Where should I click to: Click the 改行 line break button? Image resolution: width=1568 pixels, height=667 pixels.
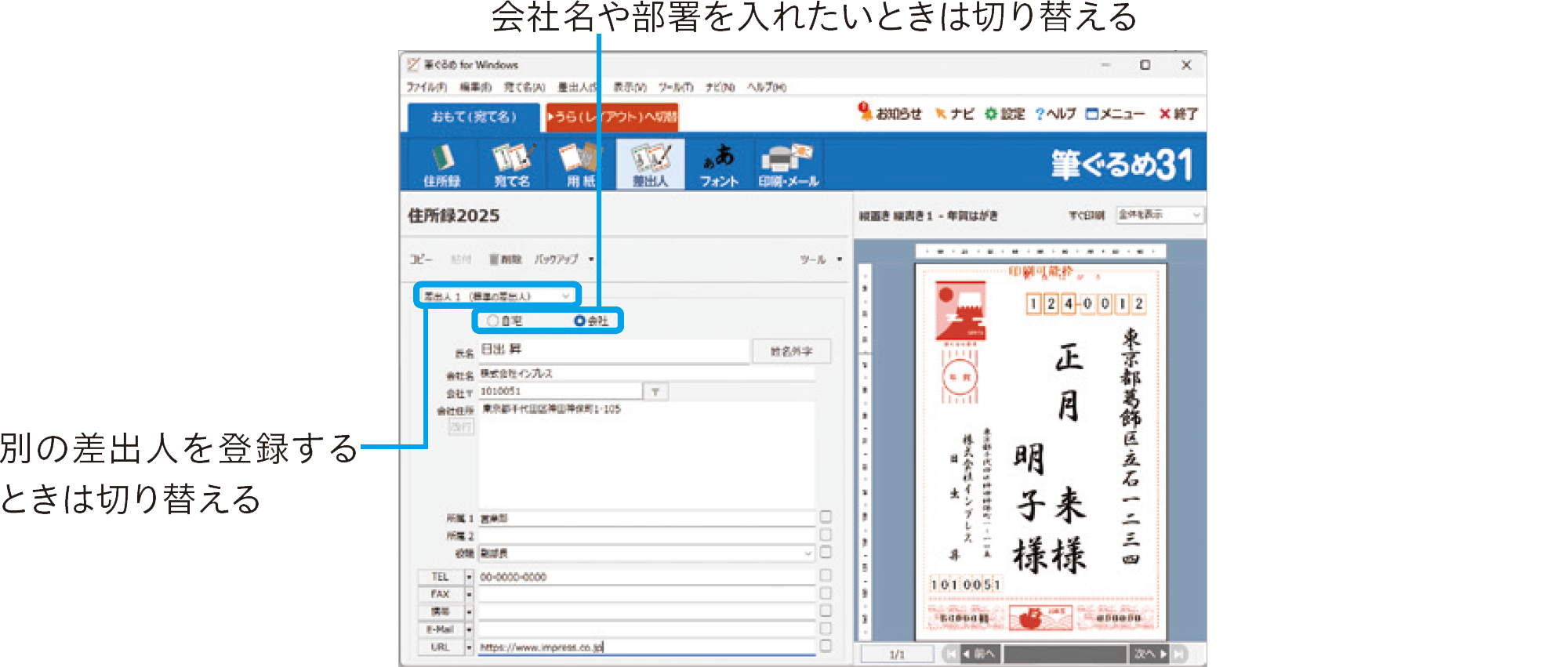(461, 426)
